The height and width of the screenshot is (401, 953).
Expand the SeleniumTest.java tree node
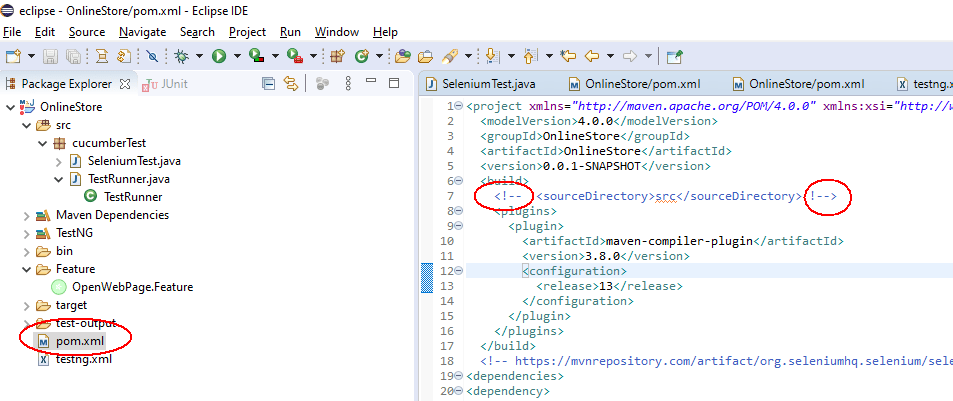[58, 161]
